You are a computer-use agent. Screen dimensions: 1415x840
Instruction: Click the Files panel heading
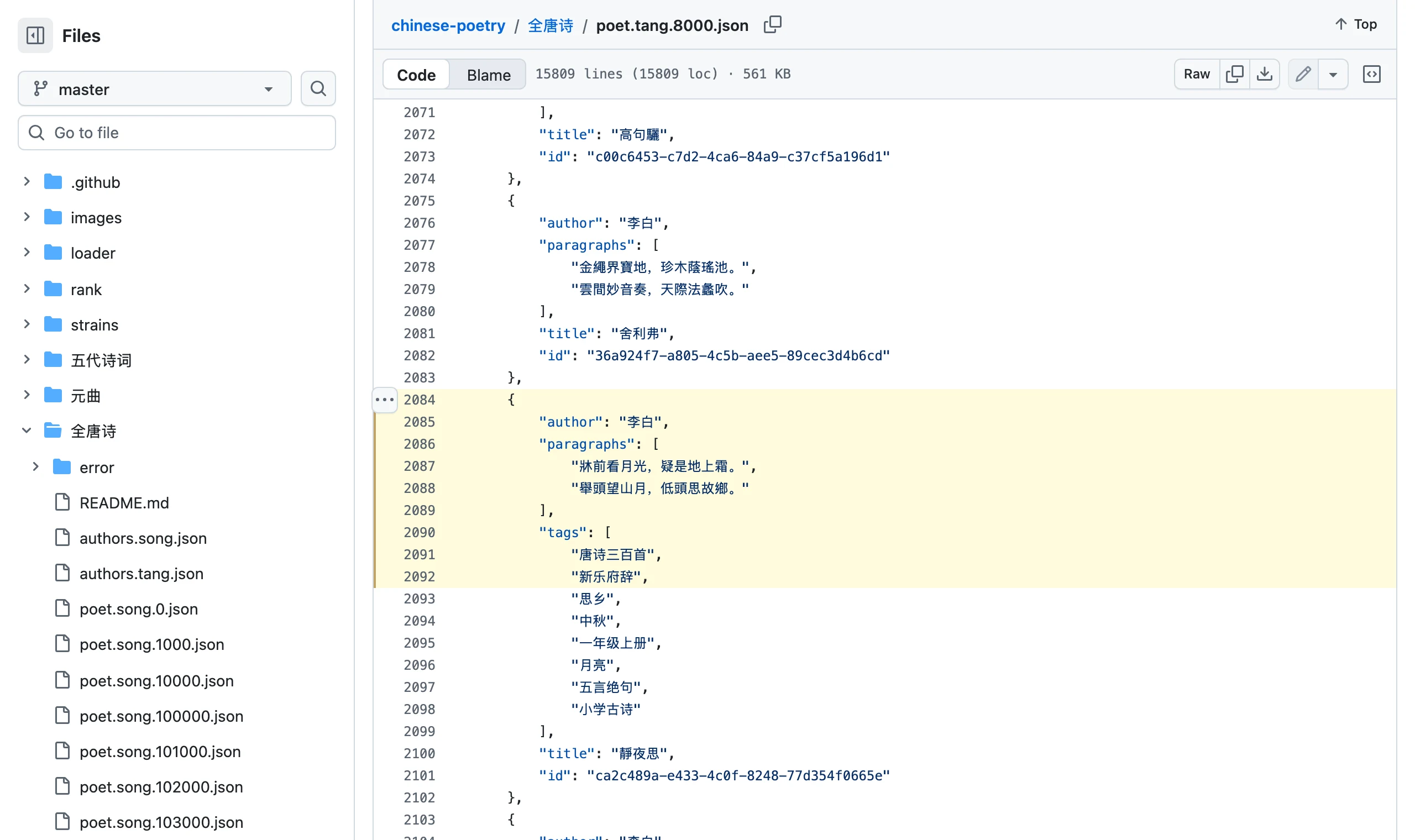tap(81, 36)
